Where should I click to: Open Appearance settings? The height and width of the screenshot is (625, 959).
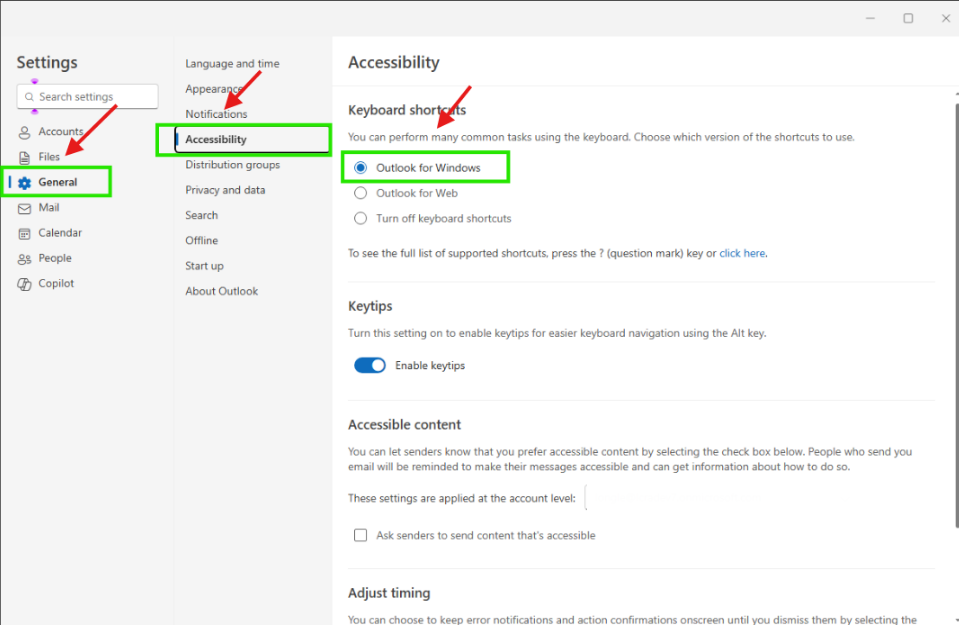214,89
